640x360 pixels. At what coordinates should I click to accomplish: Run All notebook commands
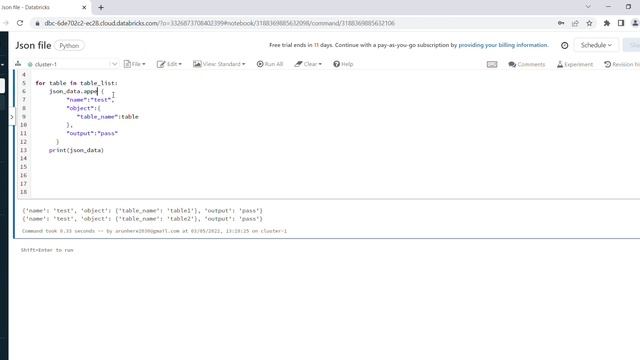(270, 64)
